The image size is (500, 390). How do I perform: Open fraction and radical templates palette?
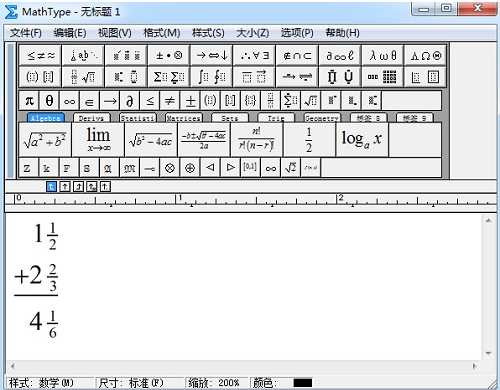pos(83,77)
